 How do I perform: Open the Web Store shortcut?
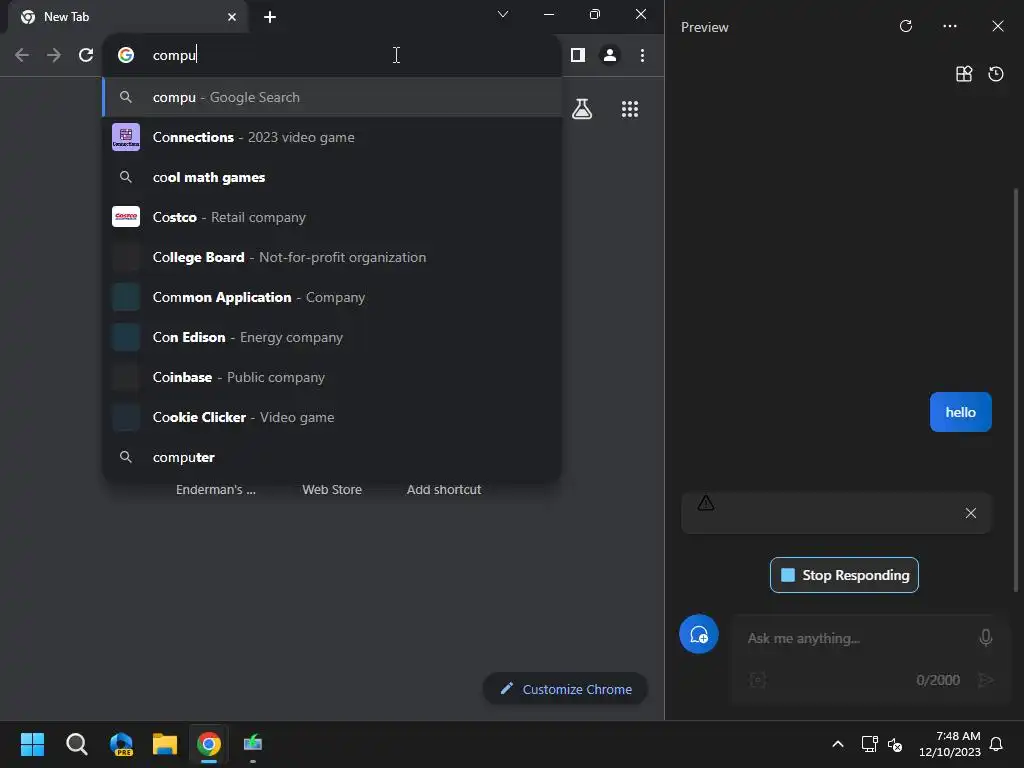click(332, 489)
